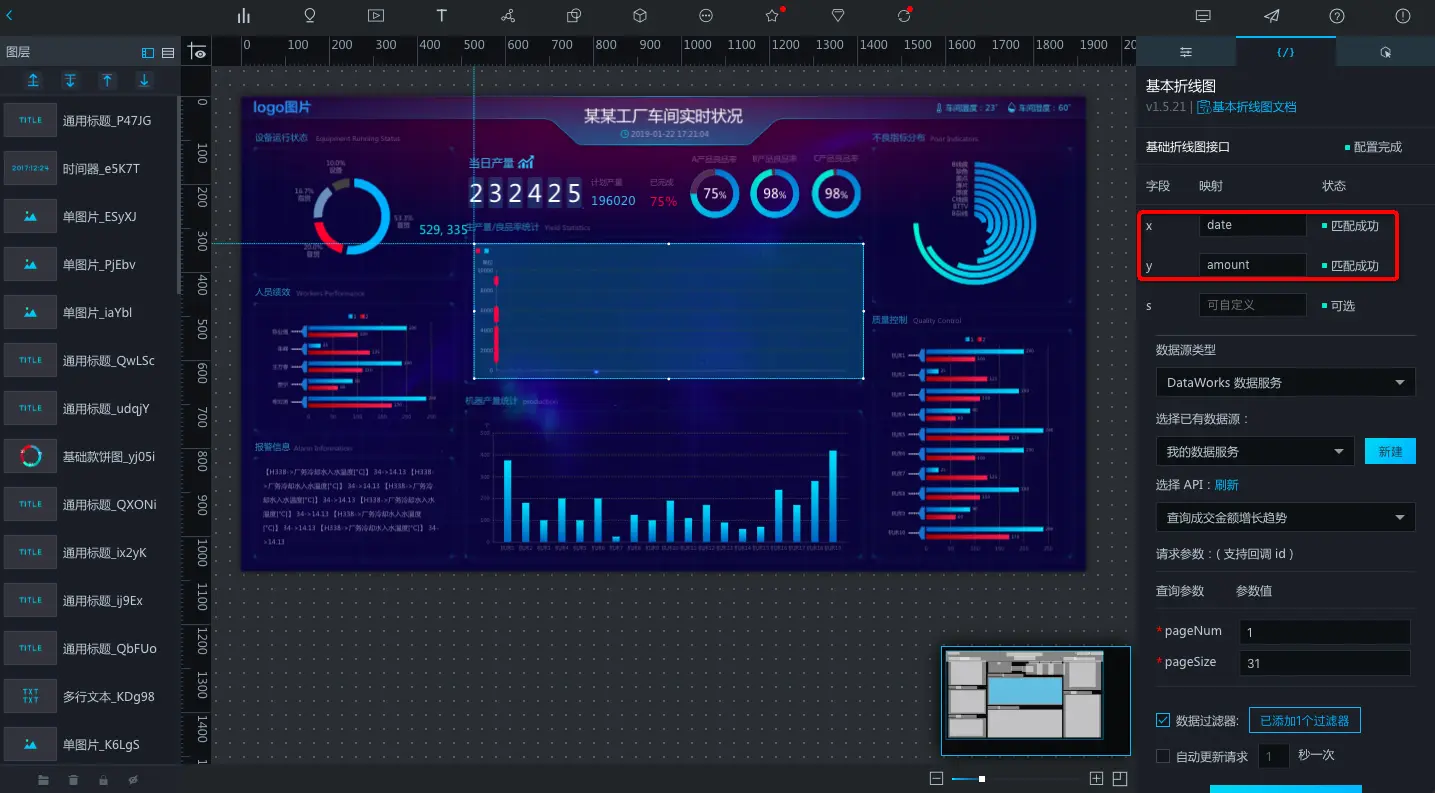This screenshot has height=793, width=1435.
Task: Select layer 基础款饼图_yj05i
Action: (x=90, y=456)
